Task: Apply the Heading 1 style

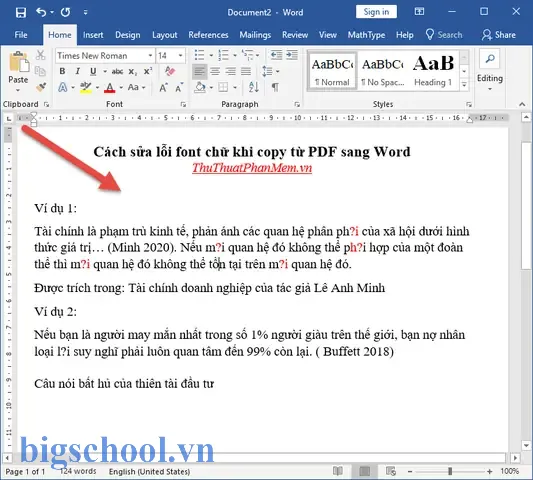Action: 433,71
